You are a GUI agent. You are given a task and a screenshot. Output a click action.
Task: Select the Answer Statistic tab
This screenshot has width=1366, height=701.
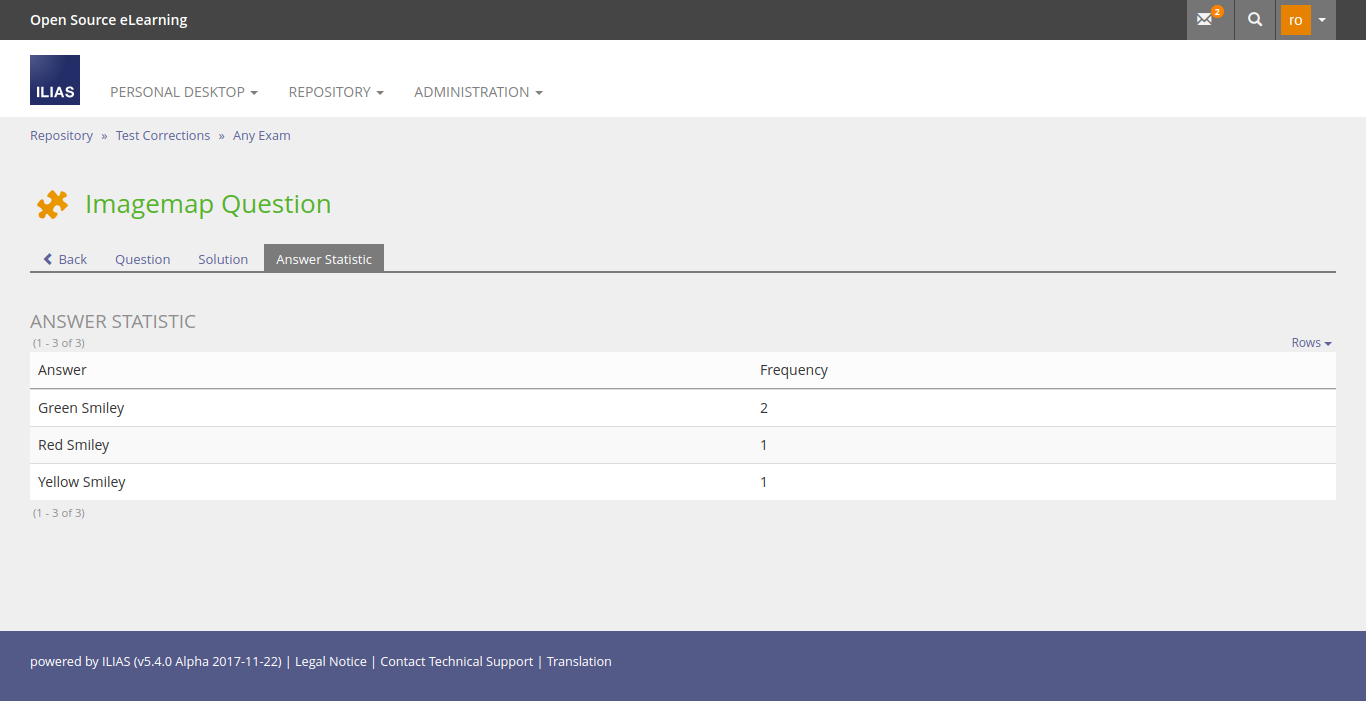[x=324, y=259]
